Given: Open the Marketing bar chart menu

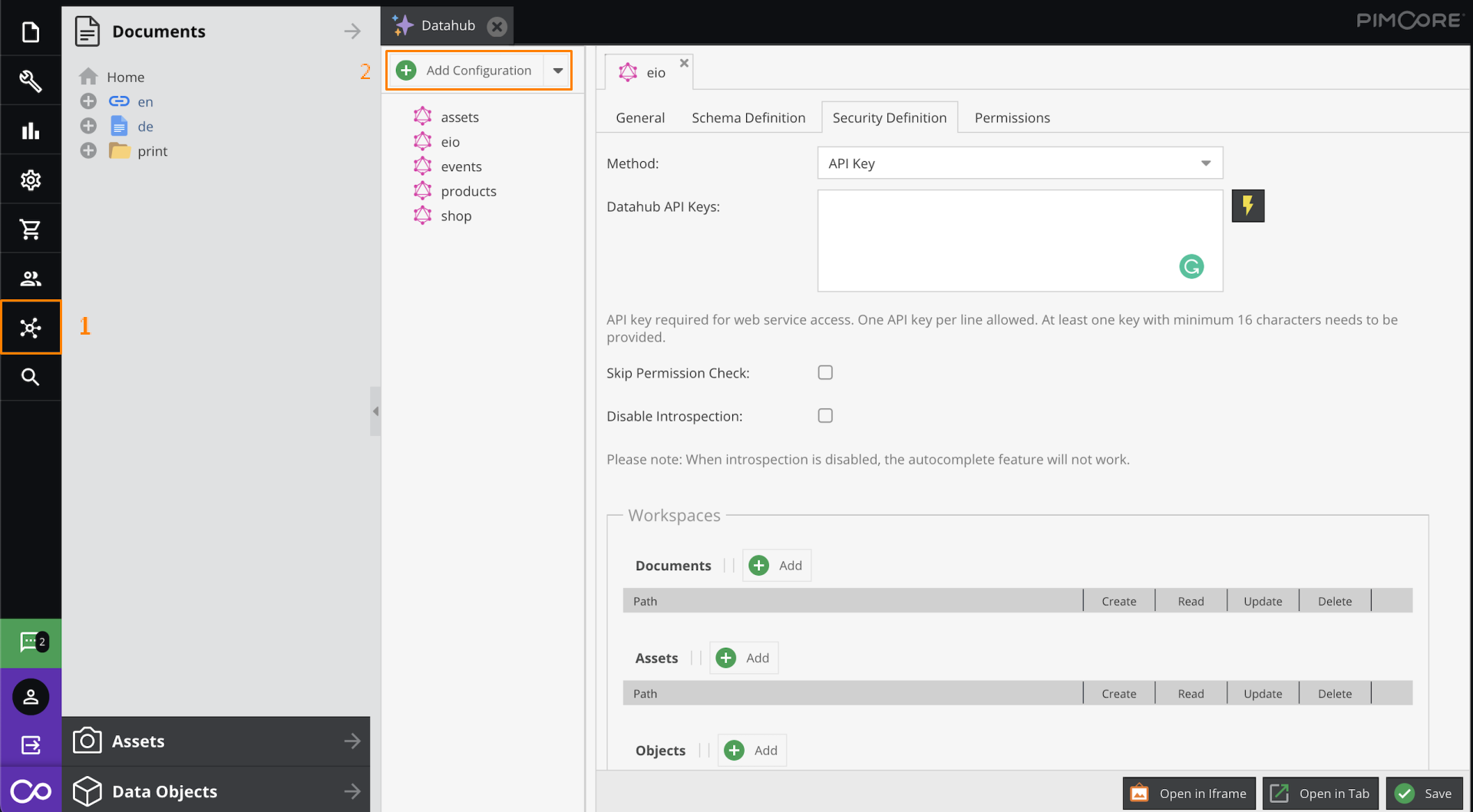Looking at the screenshot, I should 31,130.
